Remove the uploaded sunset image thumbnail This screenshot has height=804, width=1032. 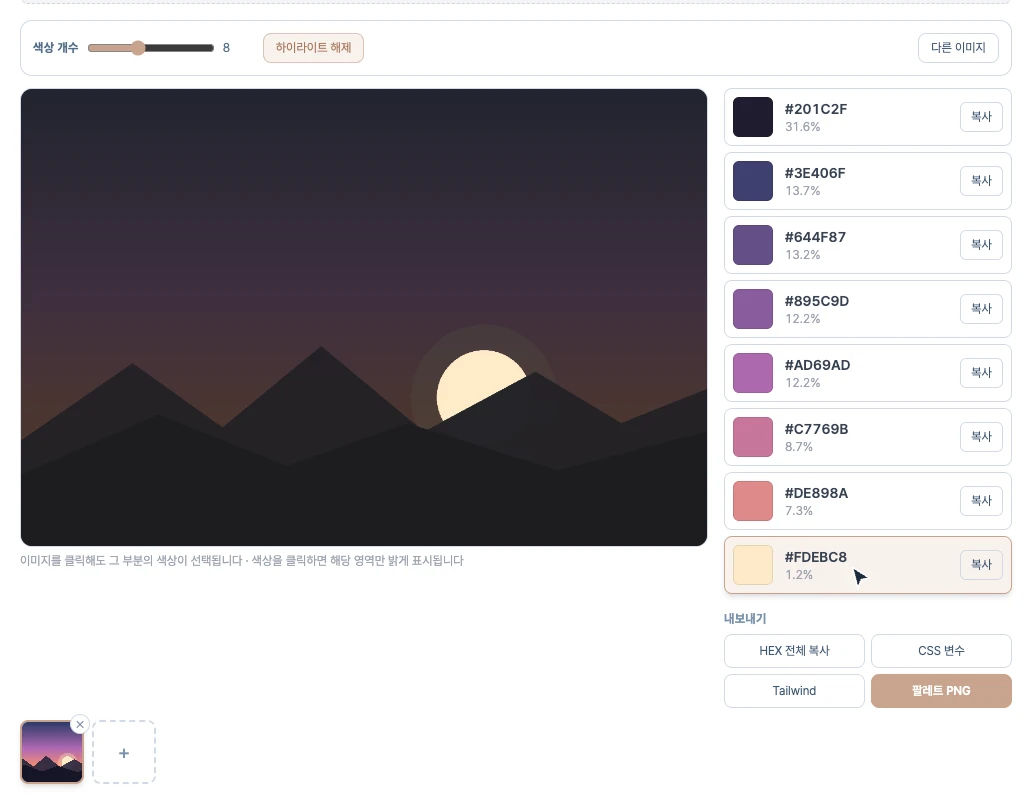pyautogui.click(x=80, y=724)
